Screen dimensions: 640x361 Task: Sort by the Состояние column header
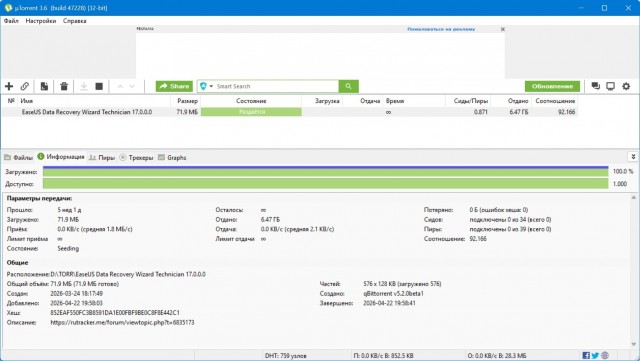[x=251, y=101]
